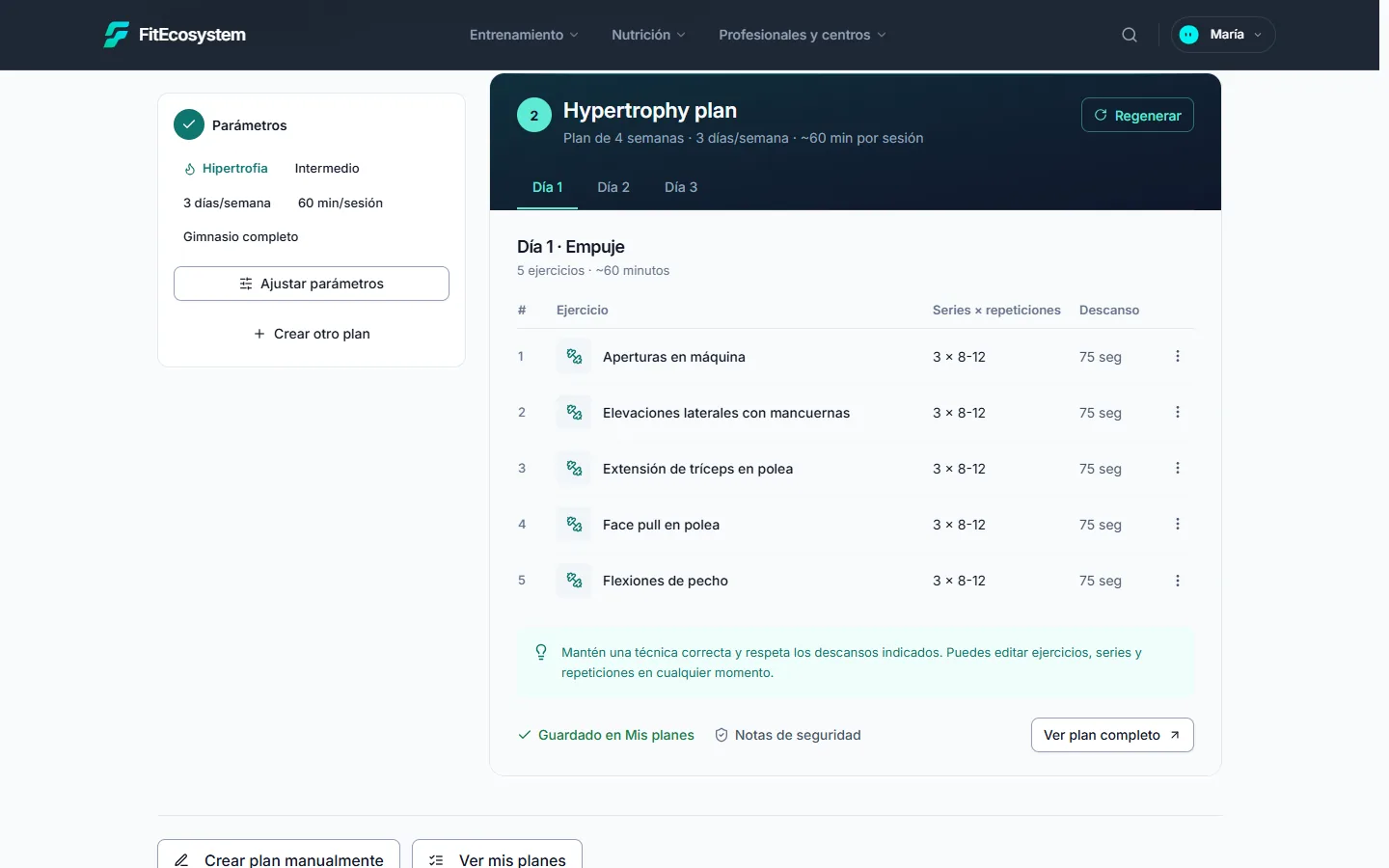Click the green Parámetros checkmark circle
The image size is (1389, 868).
tap(189, 124)
